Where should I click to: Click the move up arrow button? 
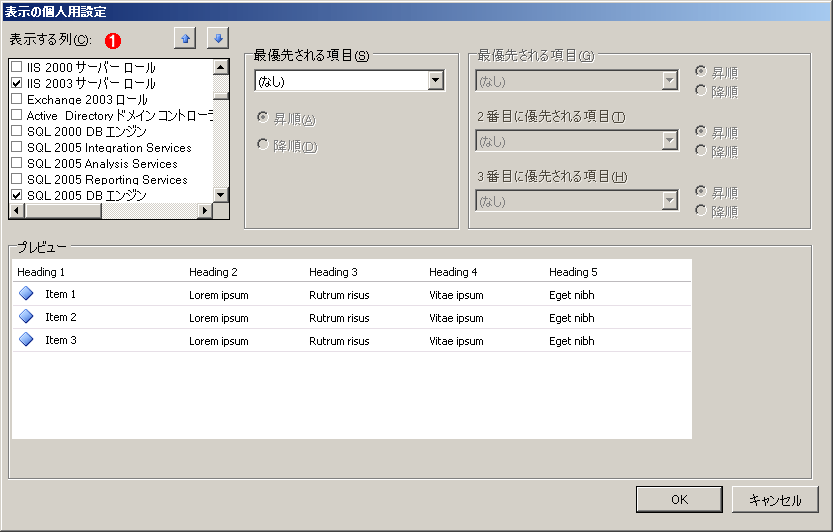click(x=185, y=39)
